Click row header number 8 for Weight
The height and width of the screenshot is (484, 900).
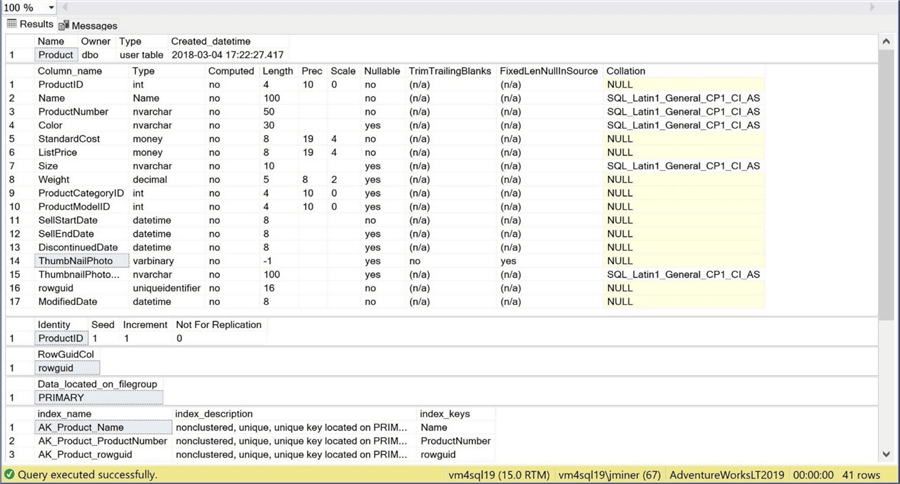pyautogui.click(x=13, y=180)
